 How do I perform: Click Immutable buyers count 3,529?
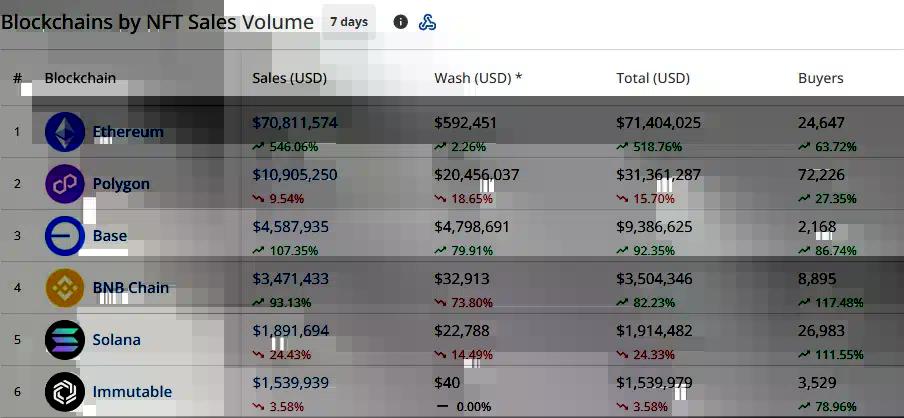click(817, 382)
